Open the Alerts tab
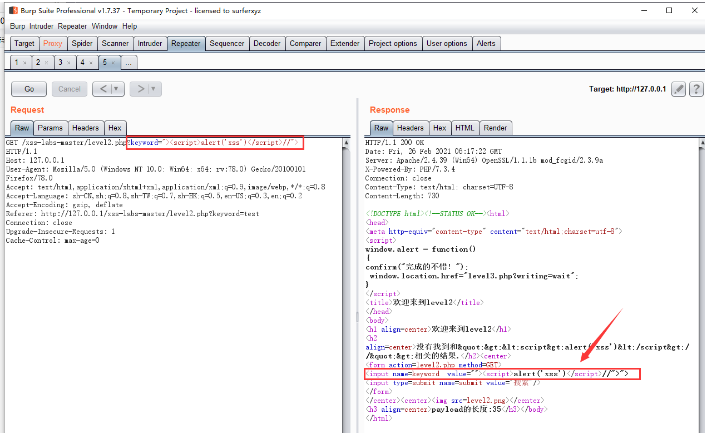This screenshot has width=705, height=433. pyautogui.click(x=486, y=43)
